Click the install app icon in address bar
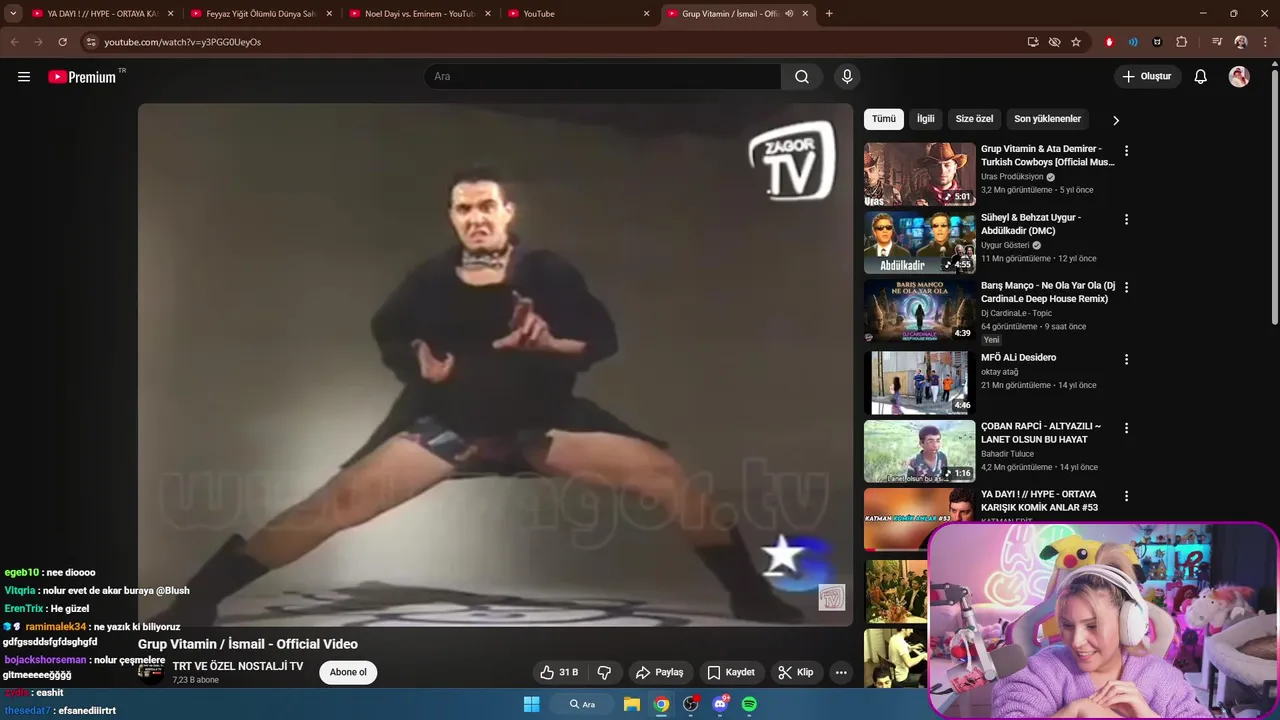 point(1033,42)
